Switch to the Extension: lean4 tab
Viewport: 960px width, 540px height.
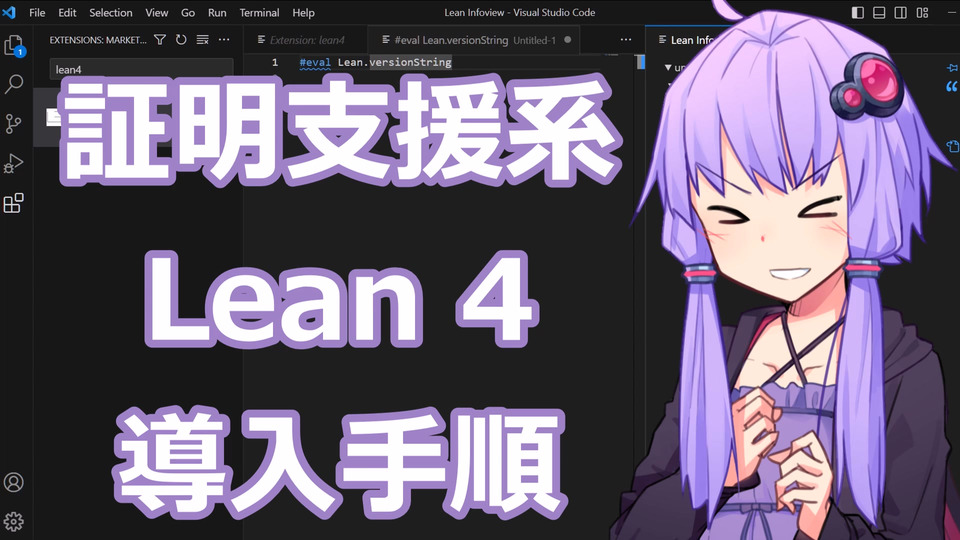(306, 40)
